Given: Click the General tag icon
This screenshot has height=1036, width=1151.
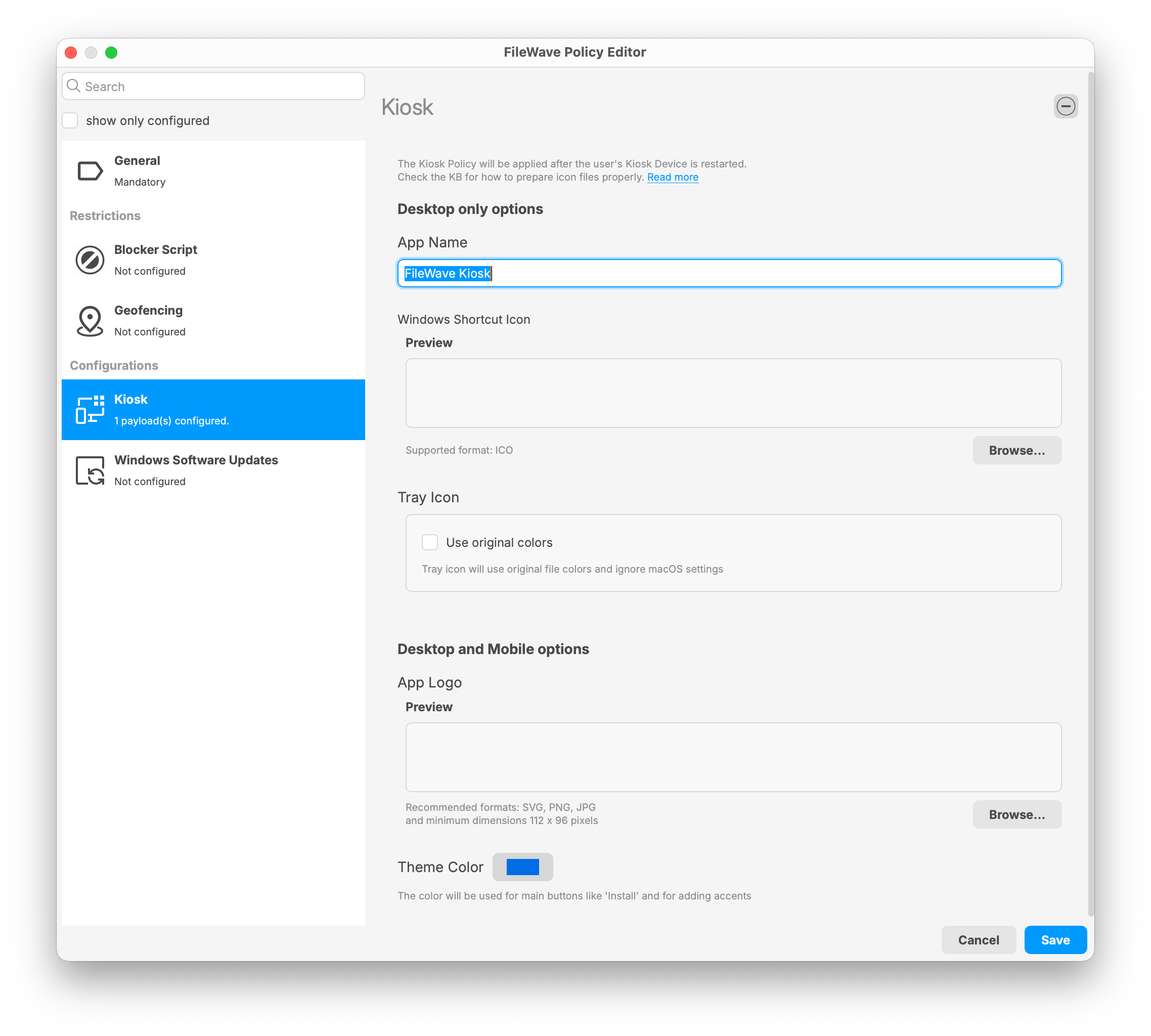Looking at the screenshot, I should tap(90, 171).
